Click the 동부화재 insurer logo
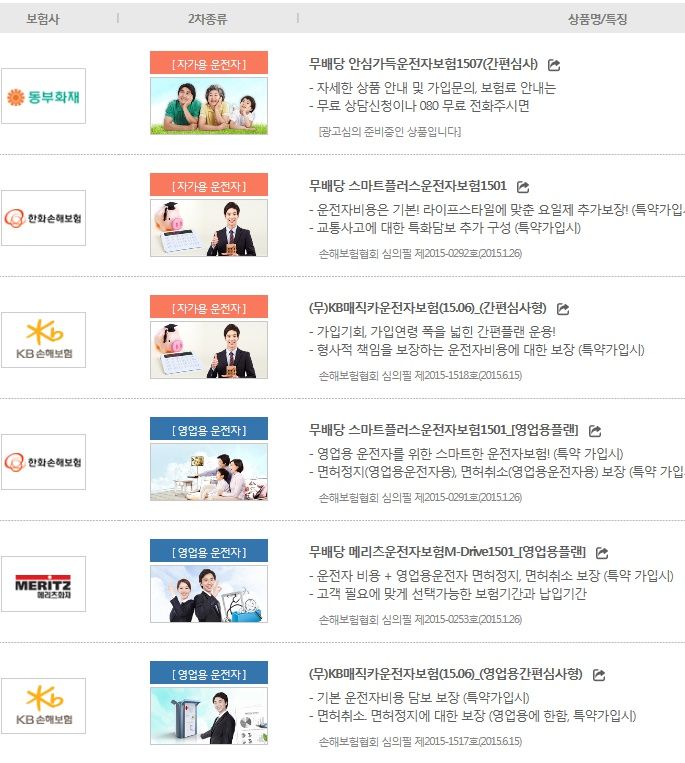 [x=43, y=96]
